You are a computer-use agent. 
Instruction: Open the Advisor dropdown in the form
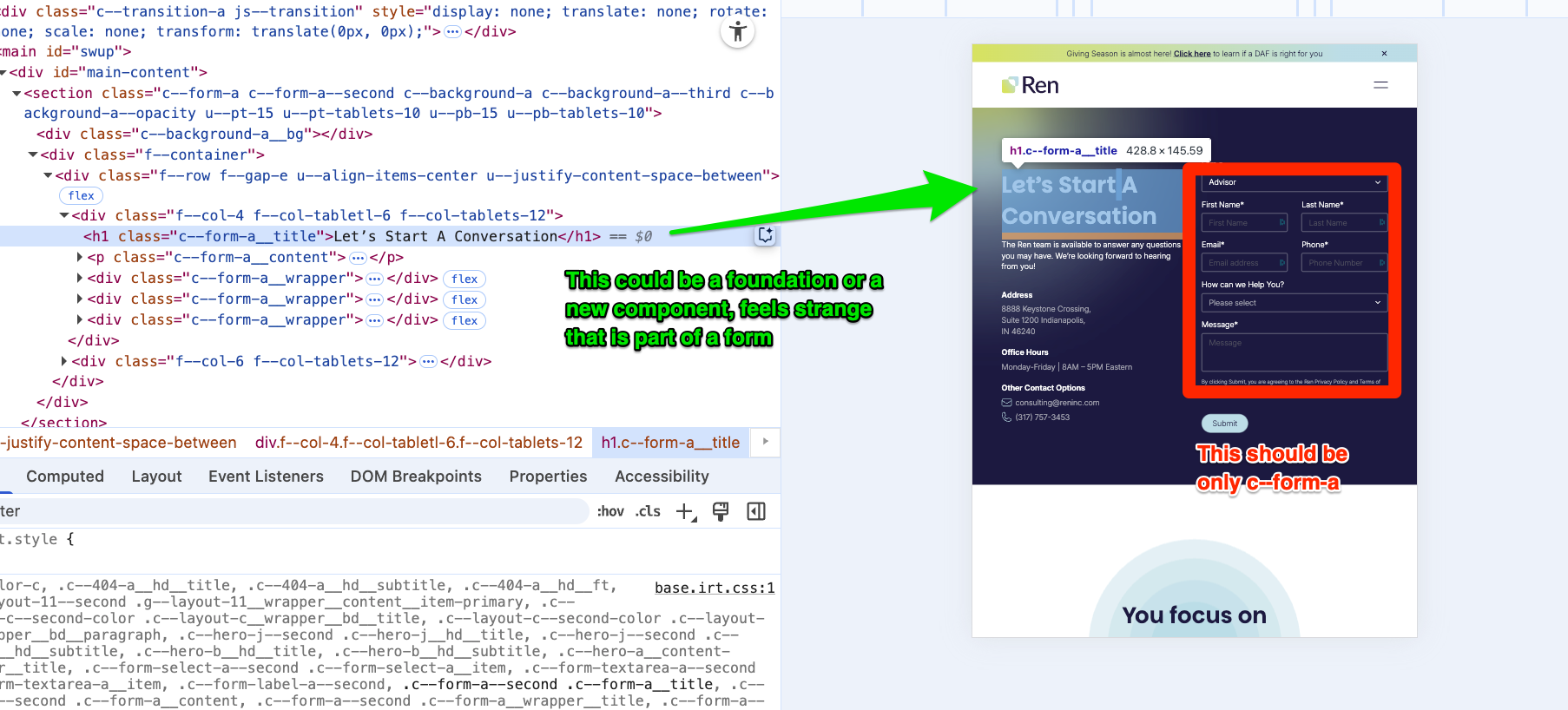1293,182
